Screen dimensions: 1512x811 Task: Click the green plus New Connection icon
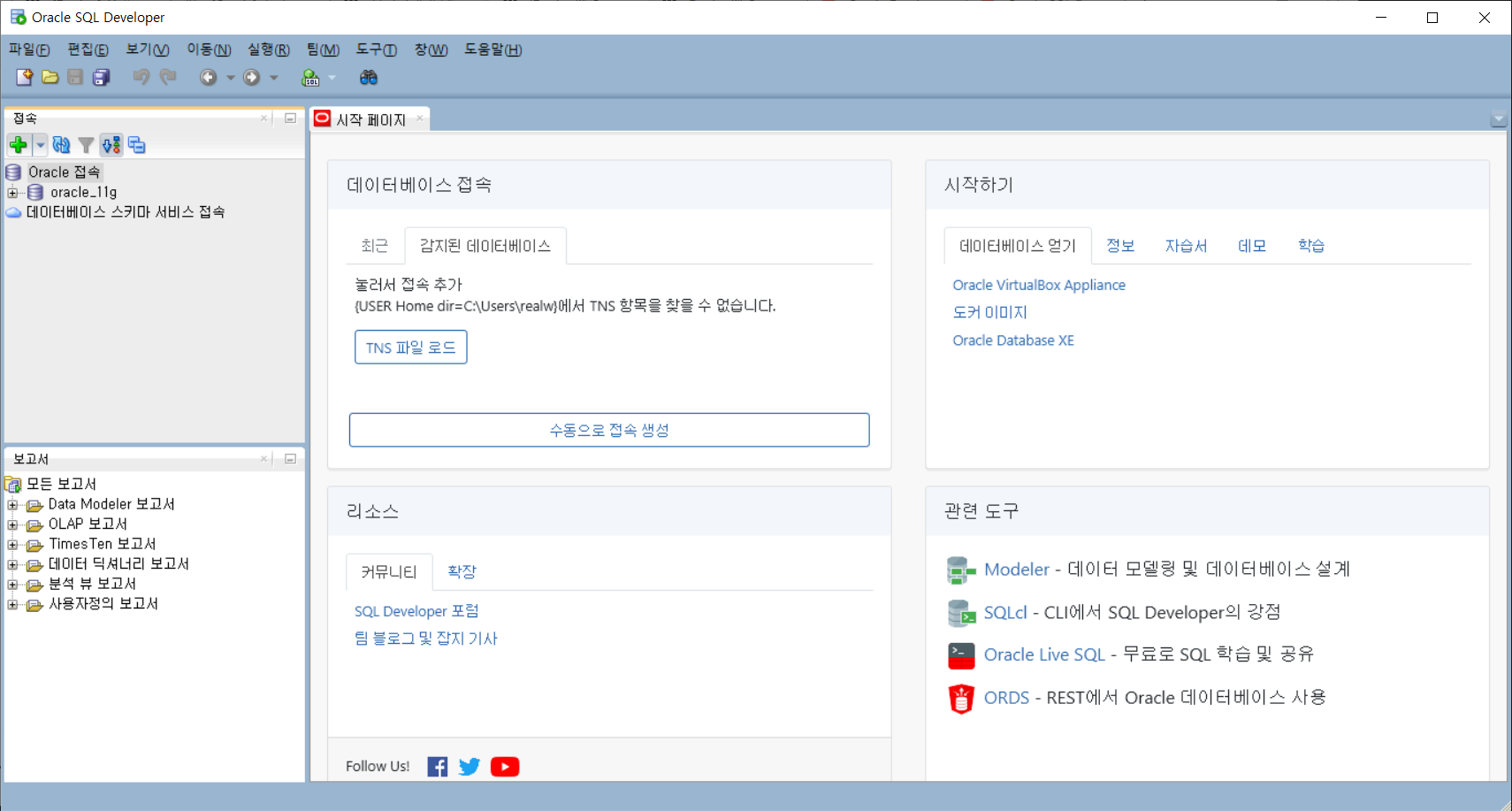[x=19, y=144]
